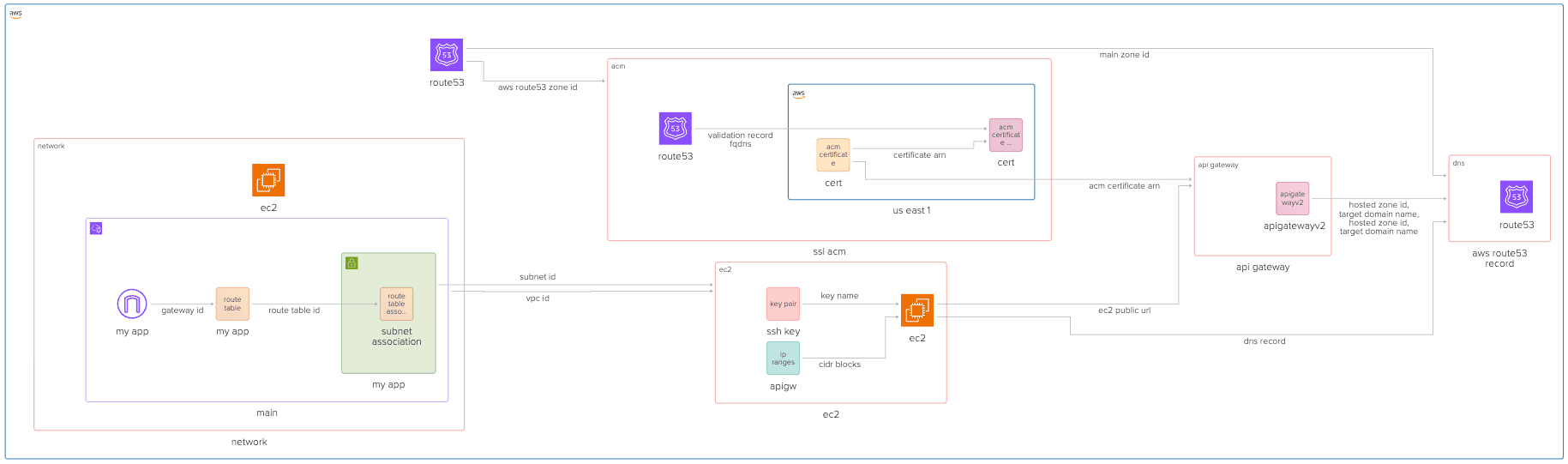
Task: Select the route53 icon inside the acm module
Action: 675,129
